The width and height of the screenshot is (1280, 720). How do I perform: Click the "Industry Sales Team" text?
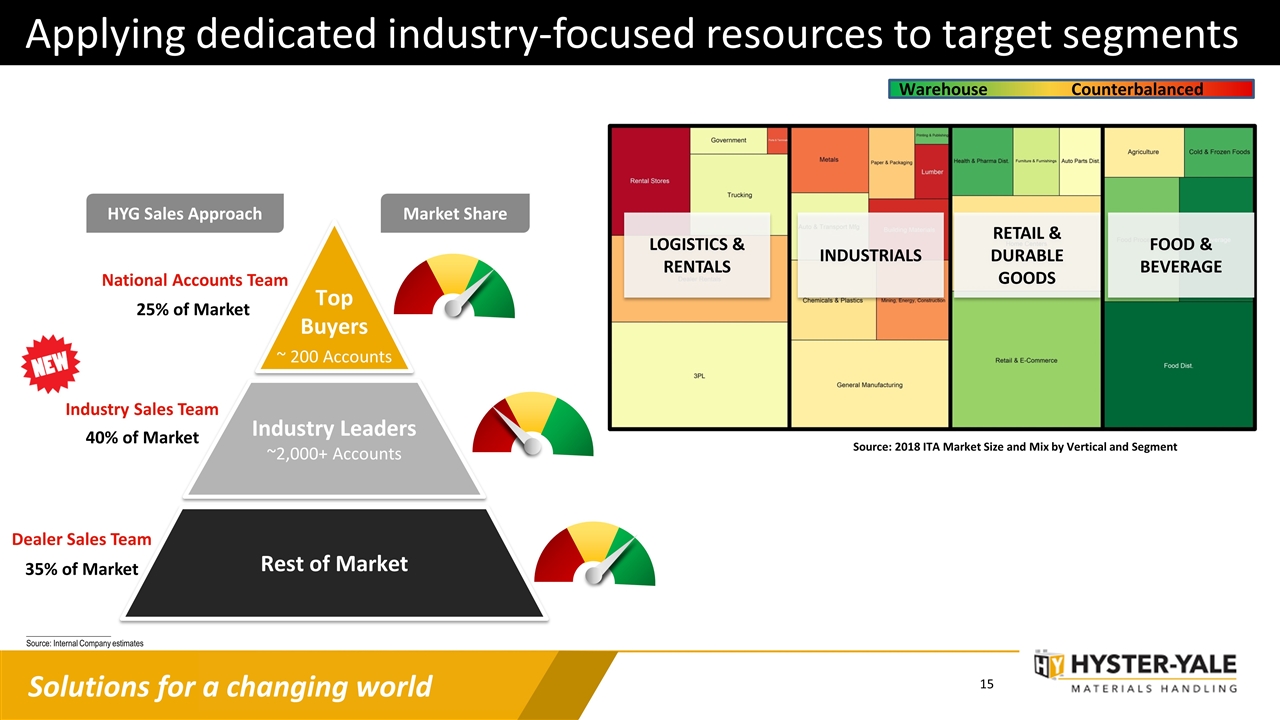142,409
